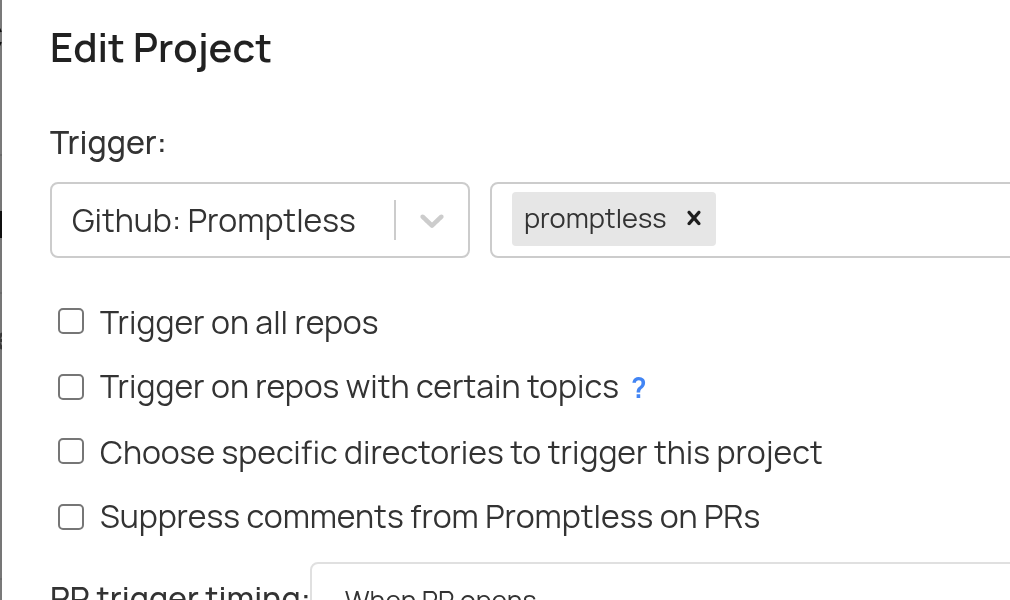Screen dimensions: 1010x600
Task: Click the x inside the promptless chip
Action: 694,219
